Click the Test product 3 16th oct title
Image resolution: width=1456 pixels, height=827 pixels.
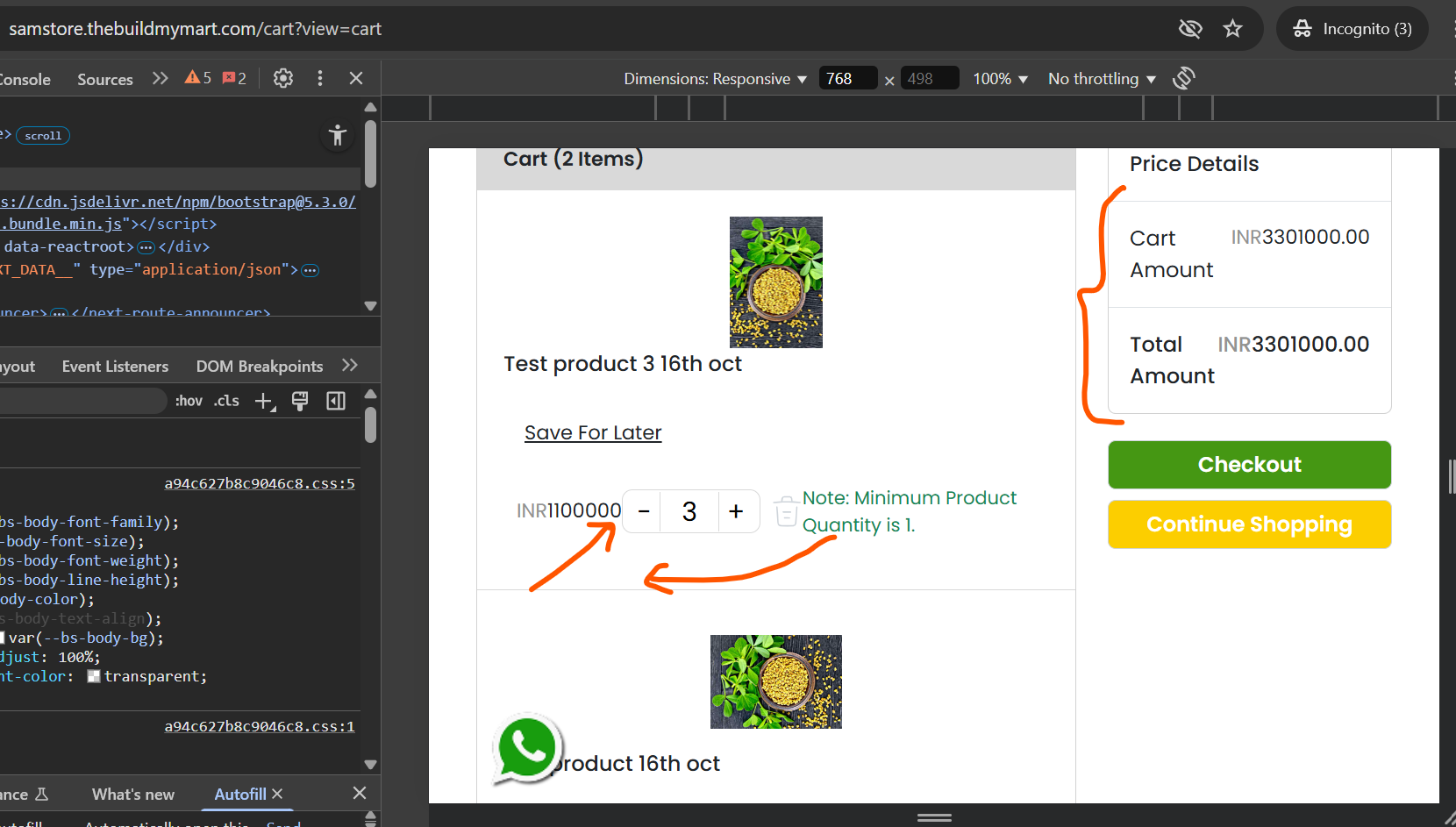point(623,364)
